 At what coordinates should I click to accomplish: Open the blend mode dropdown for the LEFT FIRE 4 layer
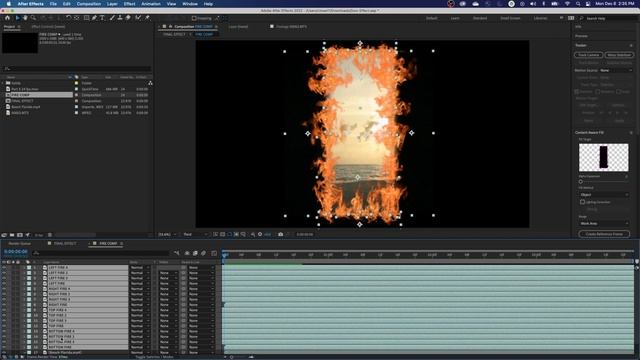[x=140, y=267]
